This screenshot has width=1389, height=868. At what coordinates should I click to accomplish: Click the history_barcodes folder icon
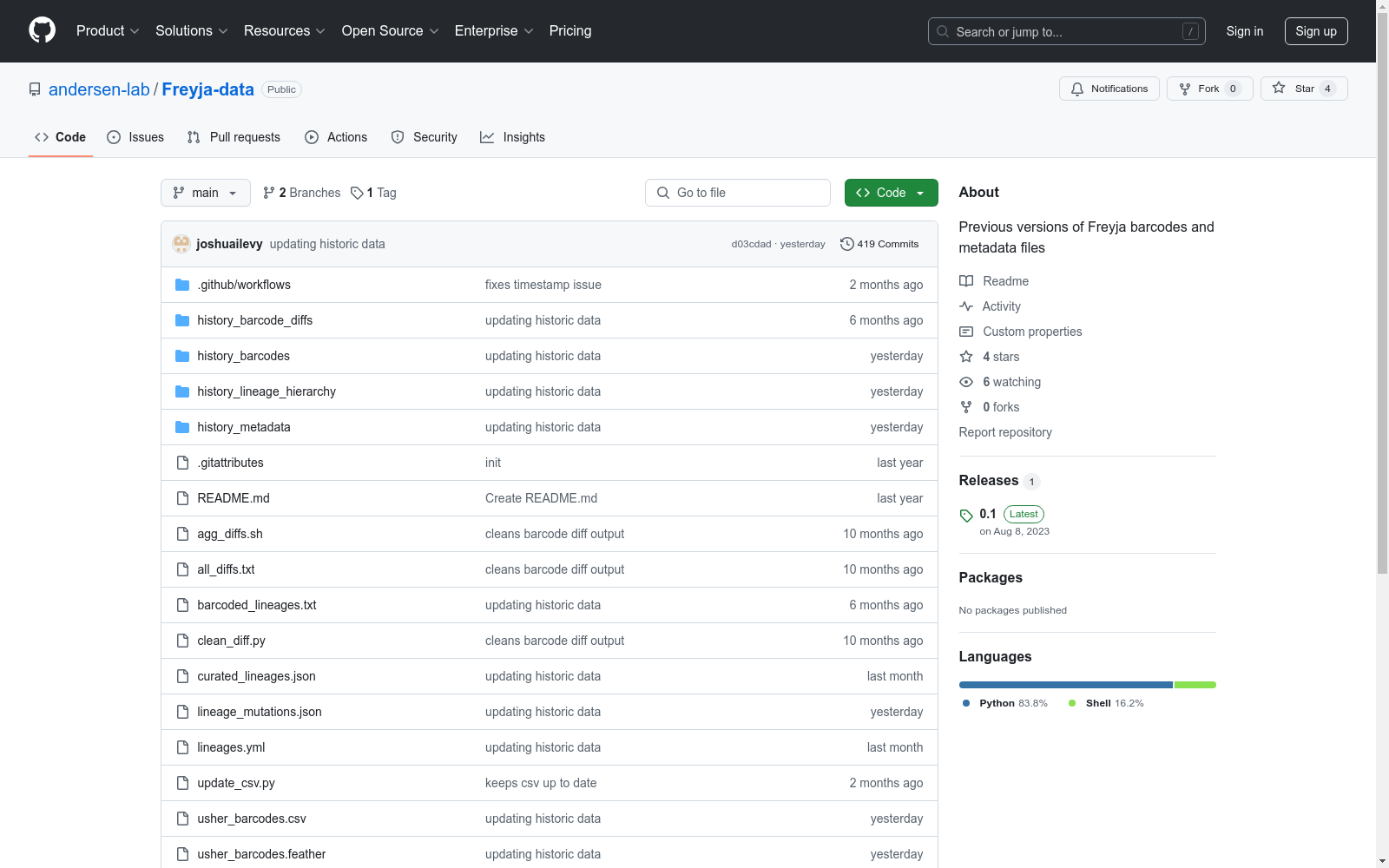[182, 356]
